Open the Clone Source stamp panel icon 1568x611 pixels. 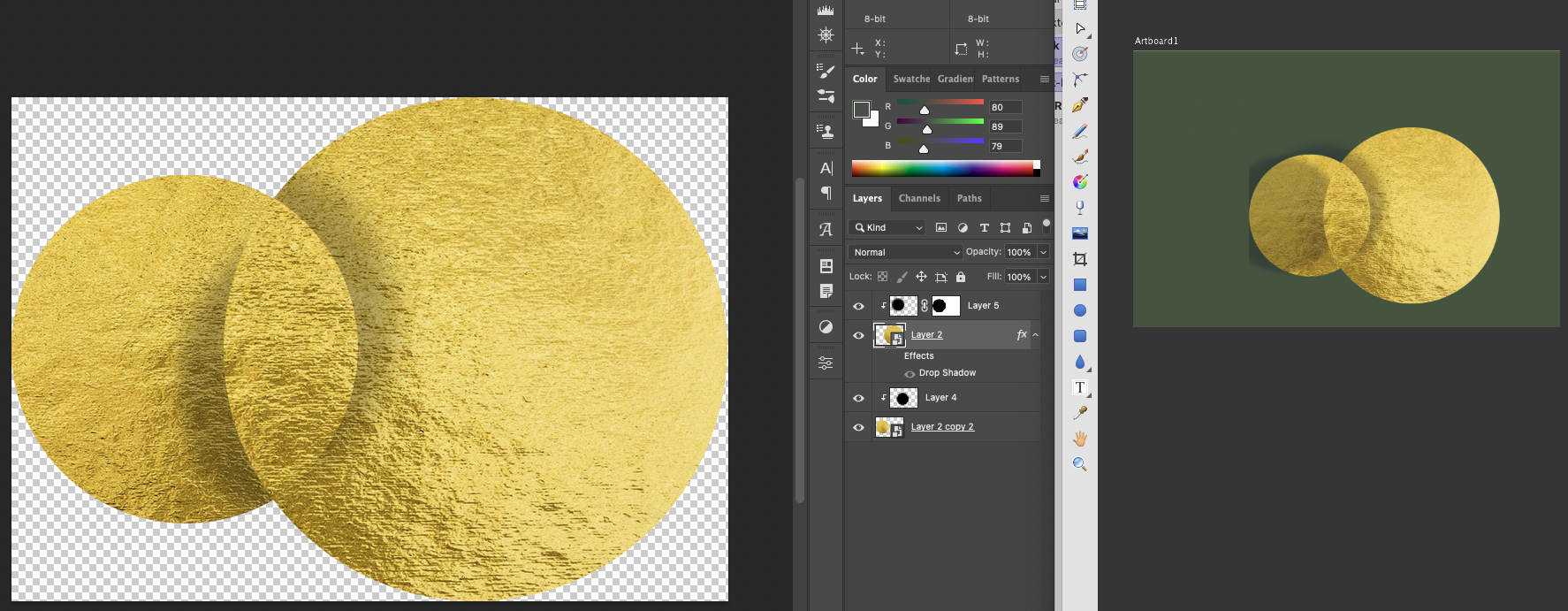[x=826, y=131]
